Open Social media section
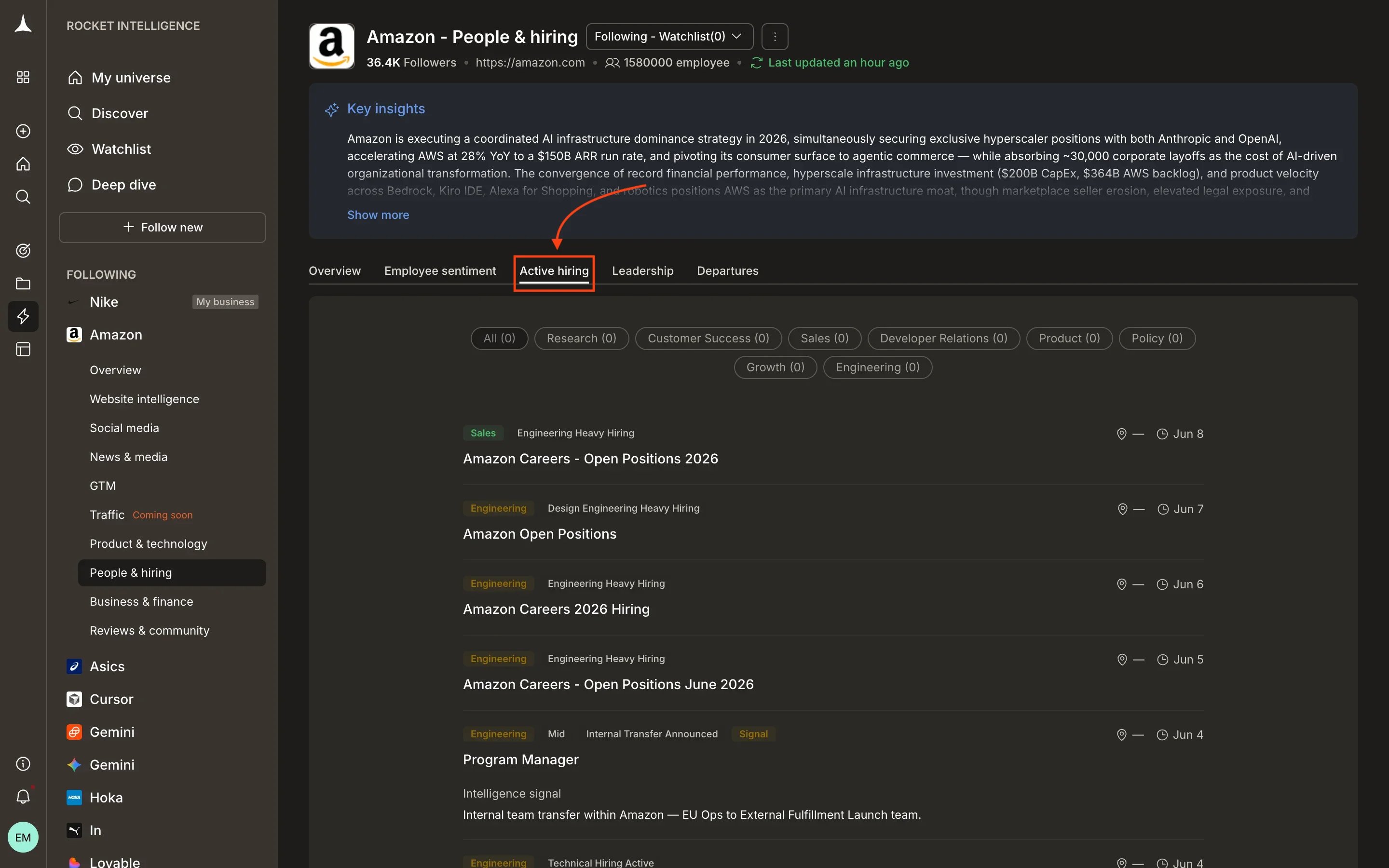 point(124,428)
